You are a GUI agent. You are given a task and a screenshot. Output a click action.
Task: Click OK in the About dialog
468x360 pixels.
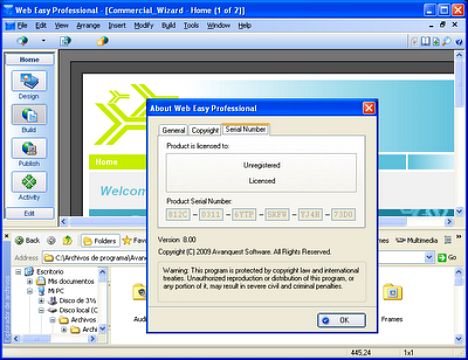[x=341, y=320]
